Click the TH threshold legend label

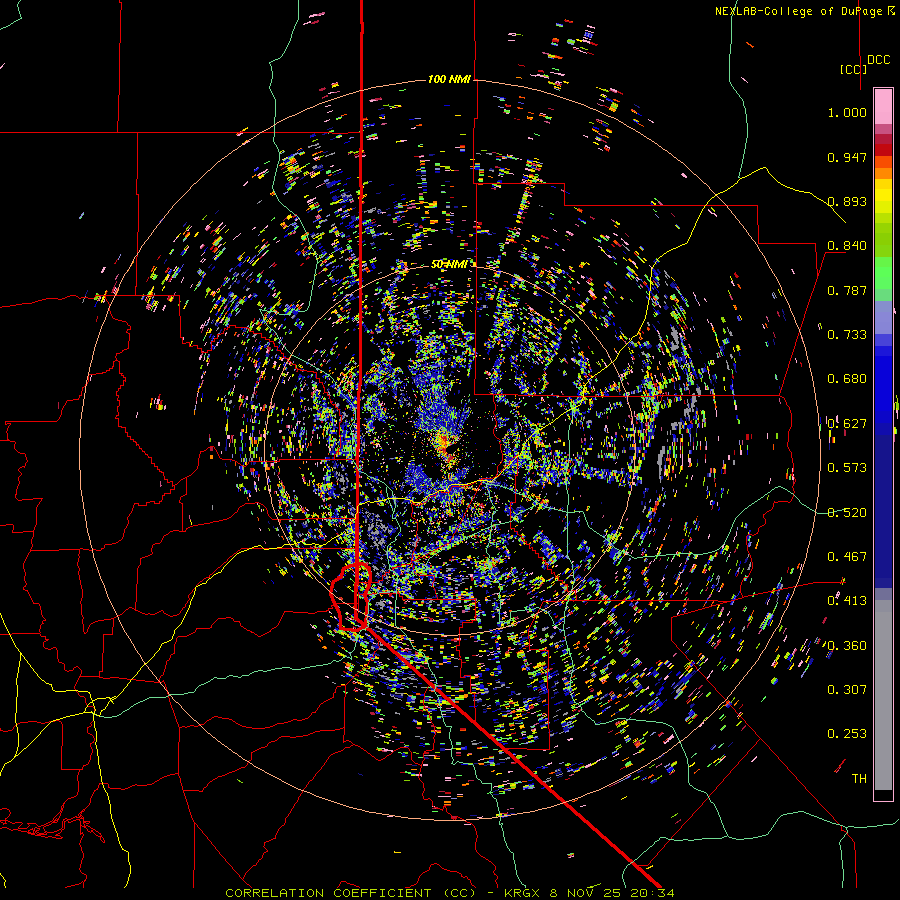tap(859, 779)
